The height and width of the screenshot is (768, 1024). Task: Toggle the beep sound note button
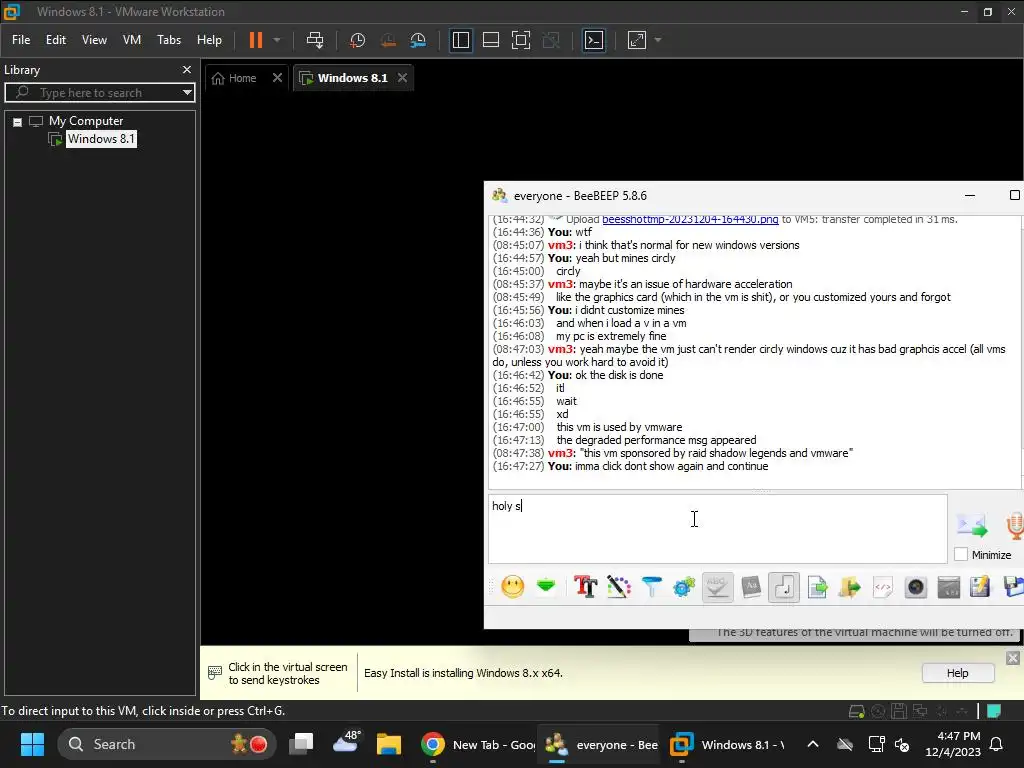784,586
